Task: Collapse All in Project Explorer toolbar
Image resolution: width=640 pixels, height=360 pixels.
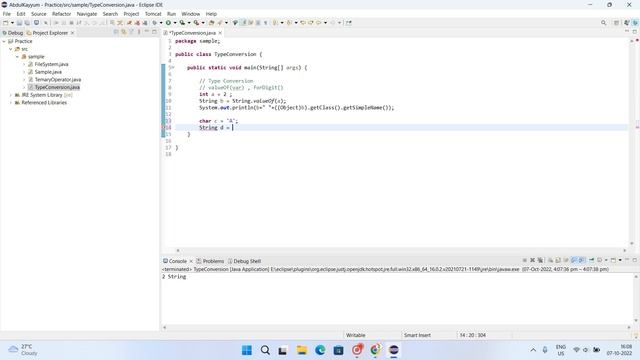Action: point(116,32)
